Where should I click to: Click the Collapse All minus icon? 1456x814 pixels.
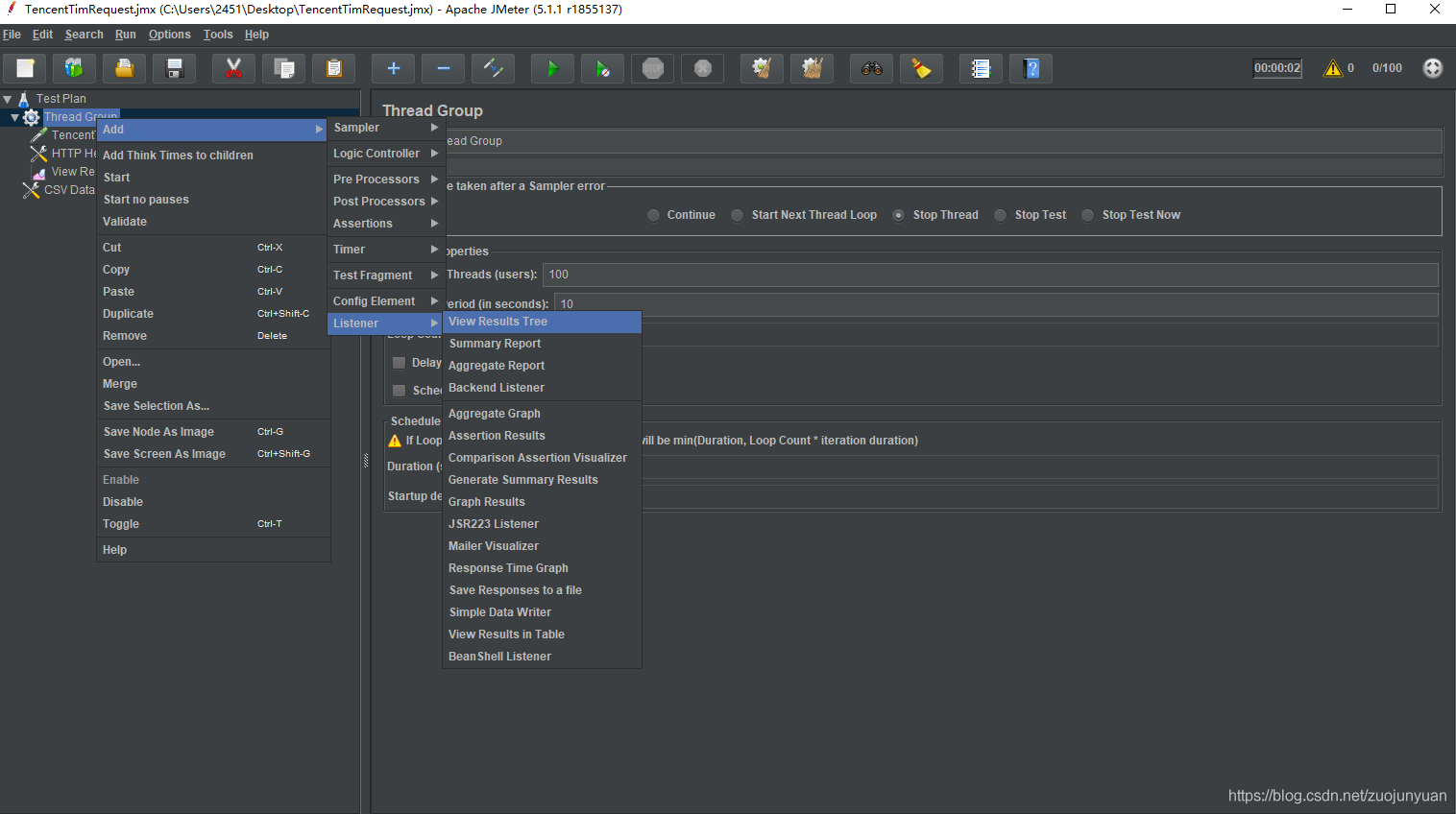pos(443,68)
